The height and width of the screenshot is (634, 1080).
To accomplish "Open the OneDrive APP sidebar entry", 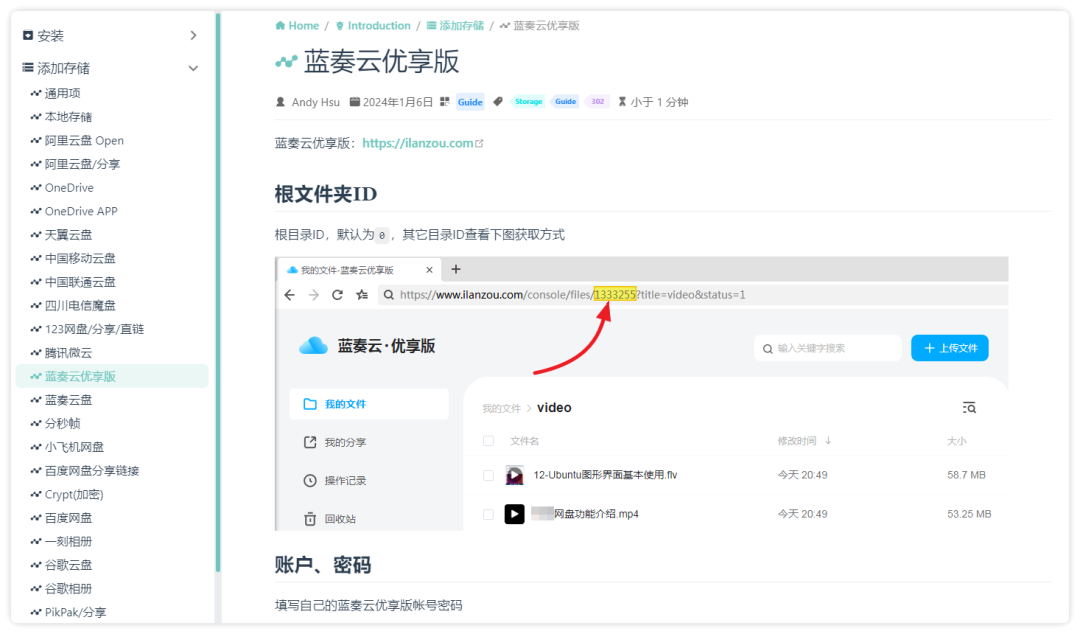I will coord(112,211).
